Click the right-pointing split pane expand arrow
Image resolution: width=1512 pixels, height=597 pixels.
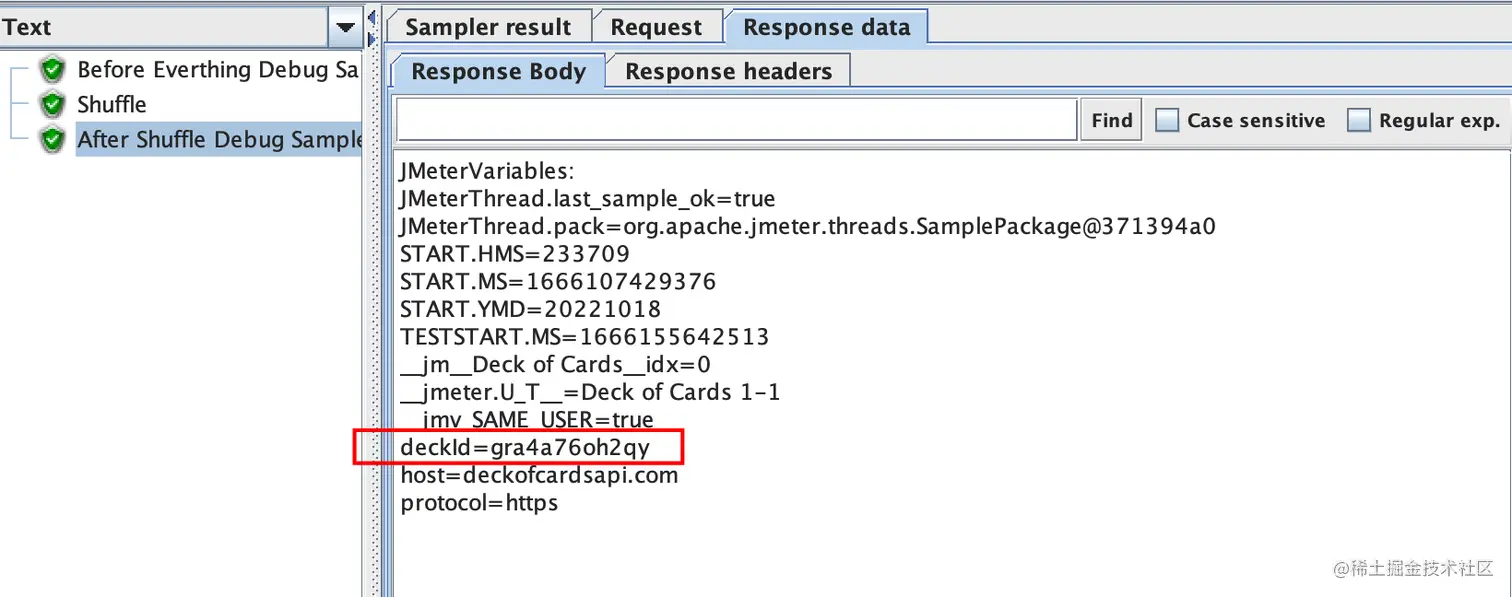[x=372, y=39]
